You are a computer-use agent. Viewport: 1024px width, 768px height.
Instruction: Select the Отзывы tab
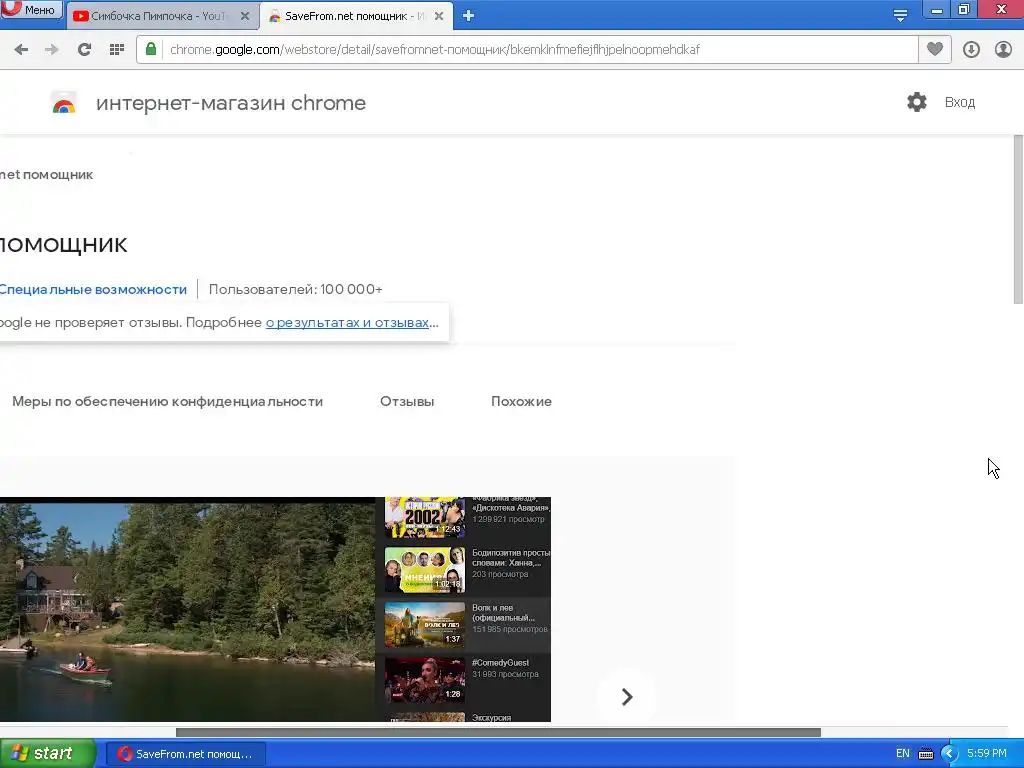(x=407, y=402)
